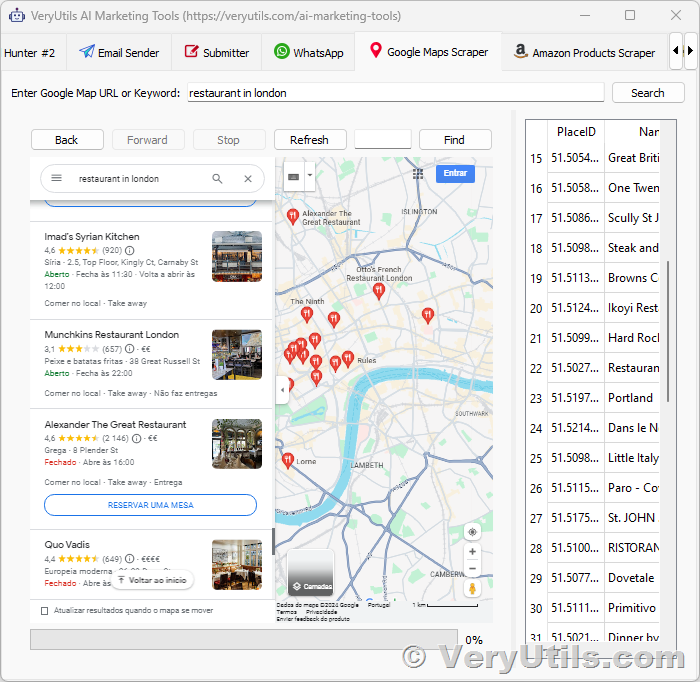The image size is (700, 682).
Task: Switch to the Submitter tab
Action: pyautogui.click(x=217, y=53)
